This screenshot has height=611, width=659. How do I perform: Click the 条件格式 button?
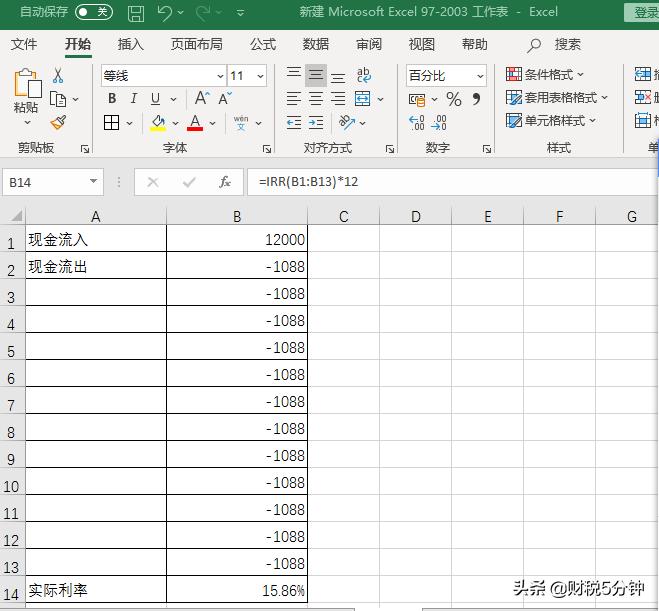pos(545,75)
